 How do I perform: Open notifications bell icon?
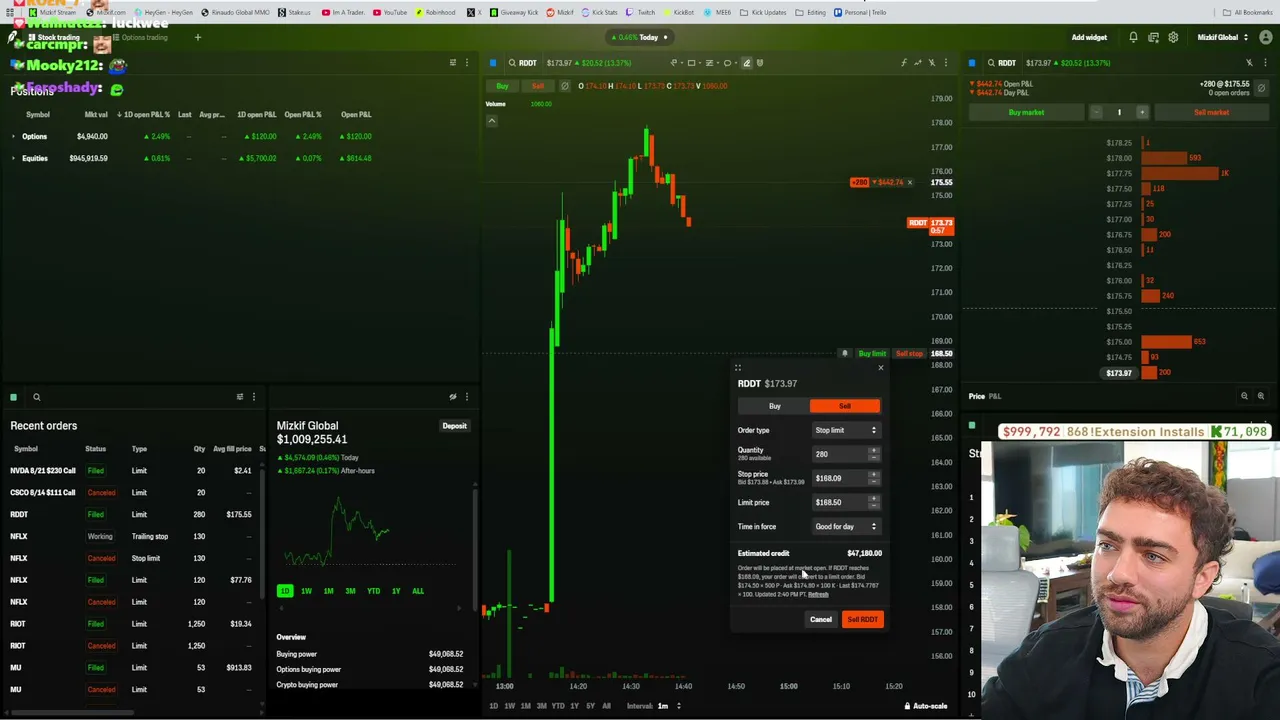[x=1133, y=38]
